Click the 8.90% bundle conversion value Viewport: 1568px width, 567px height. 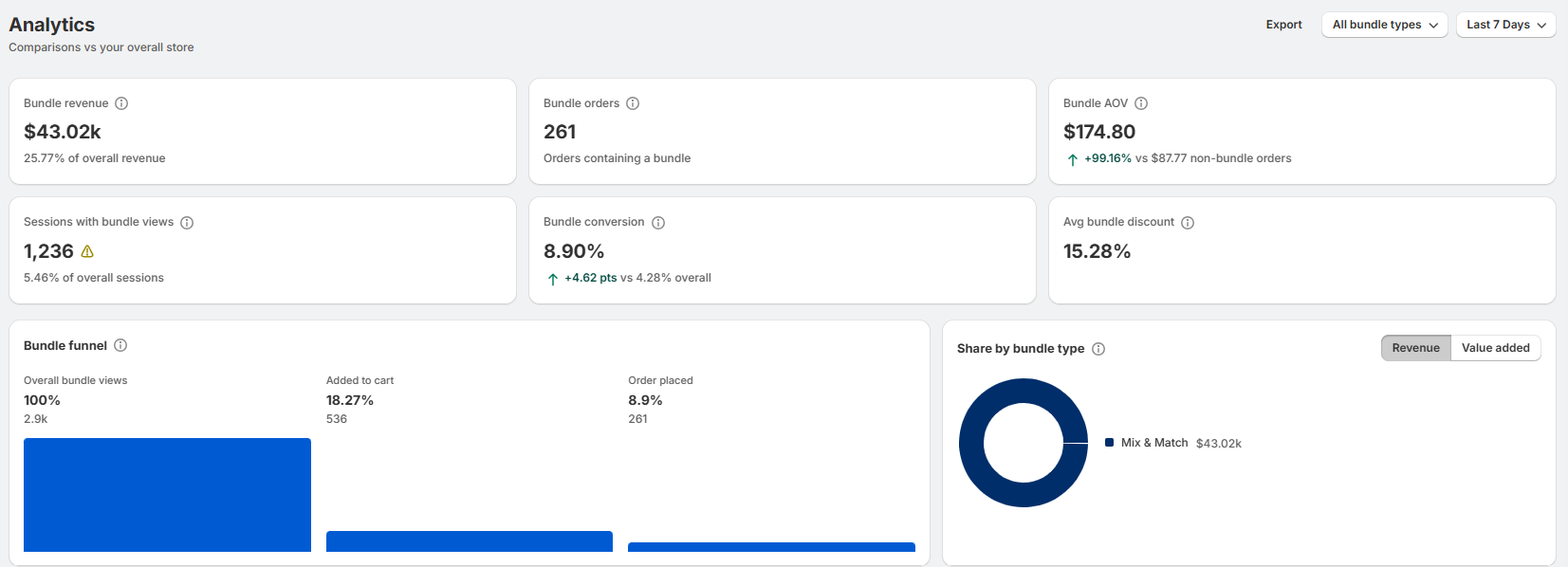(x=574, y=251)
